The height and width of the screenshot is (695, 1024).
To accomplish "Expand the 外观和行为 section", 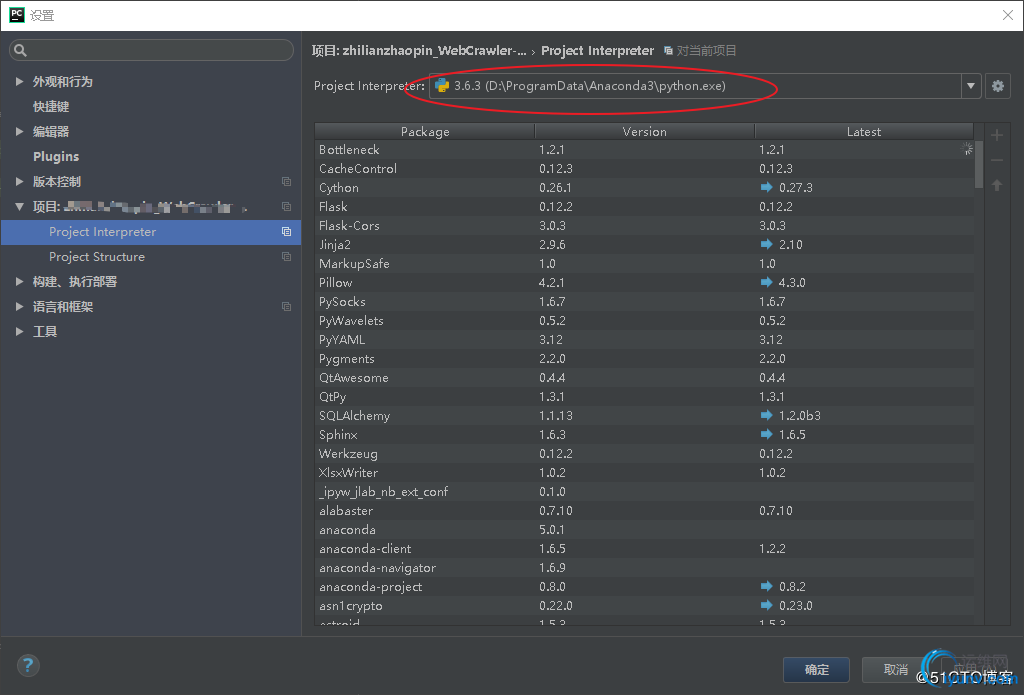I will pyautogui.click(x=19, y=82).
